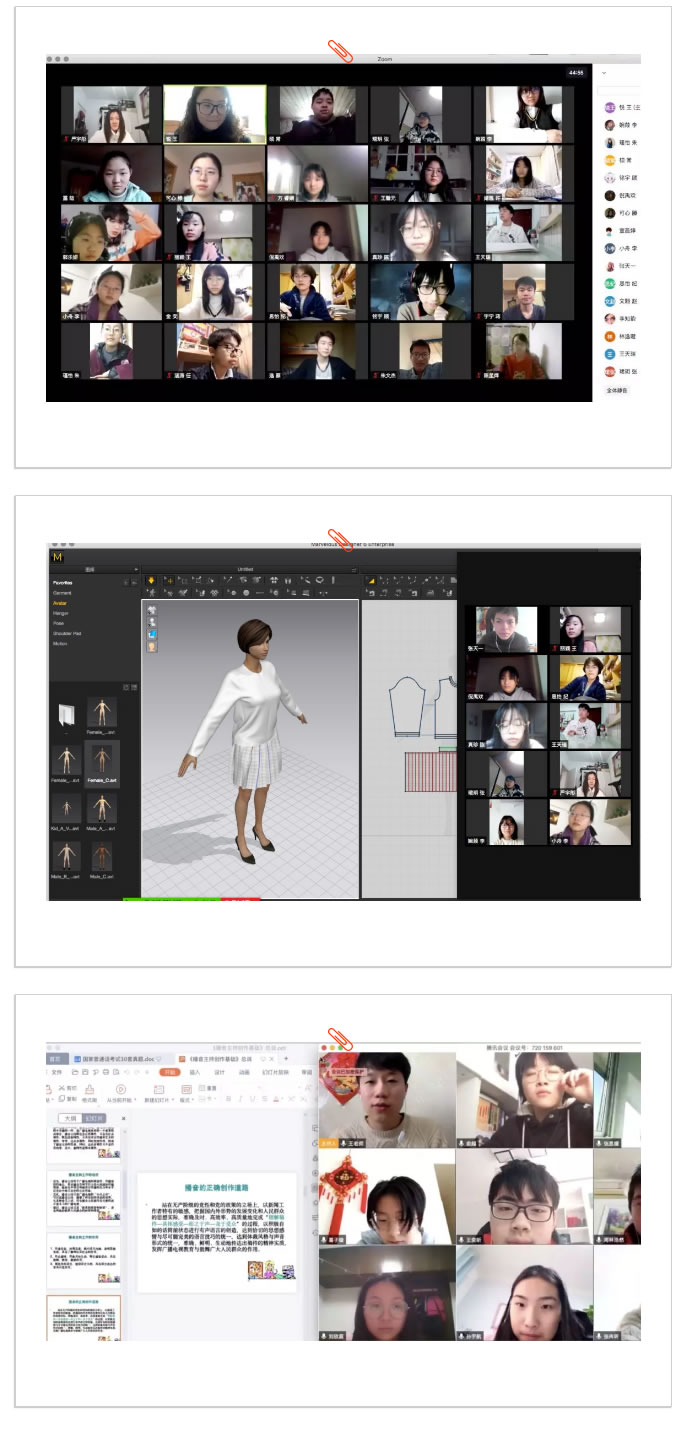Select Hanger in the library list

(61, 613)
